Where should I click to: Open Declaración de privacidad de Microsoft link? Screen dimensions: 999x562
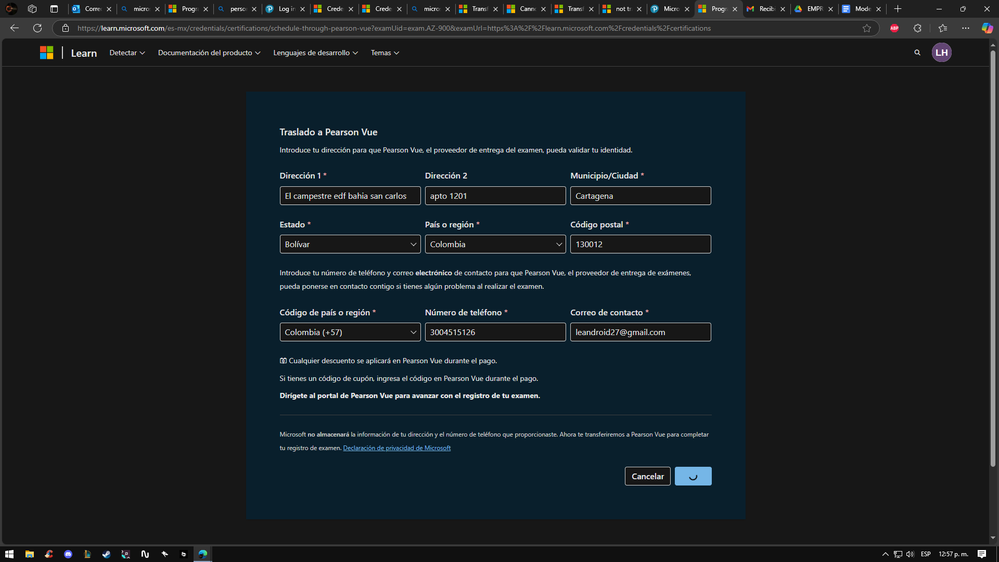click(x=397, y=448)
